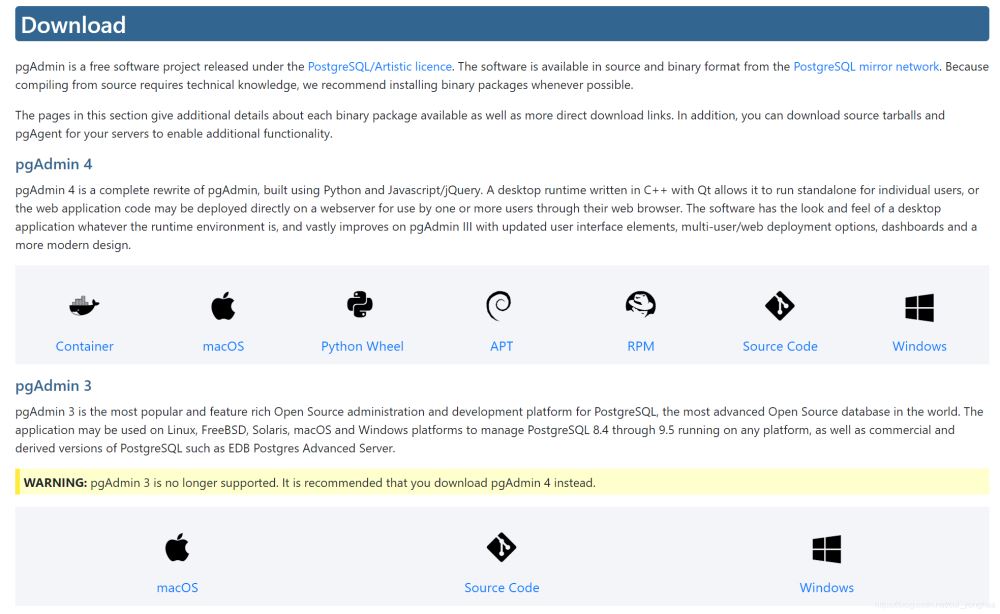Select the Apple logo under pgAdmin 4

(x=223, y=306)
